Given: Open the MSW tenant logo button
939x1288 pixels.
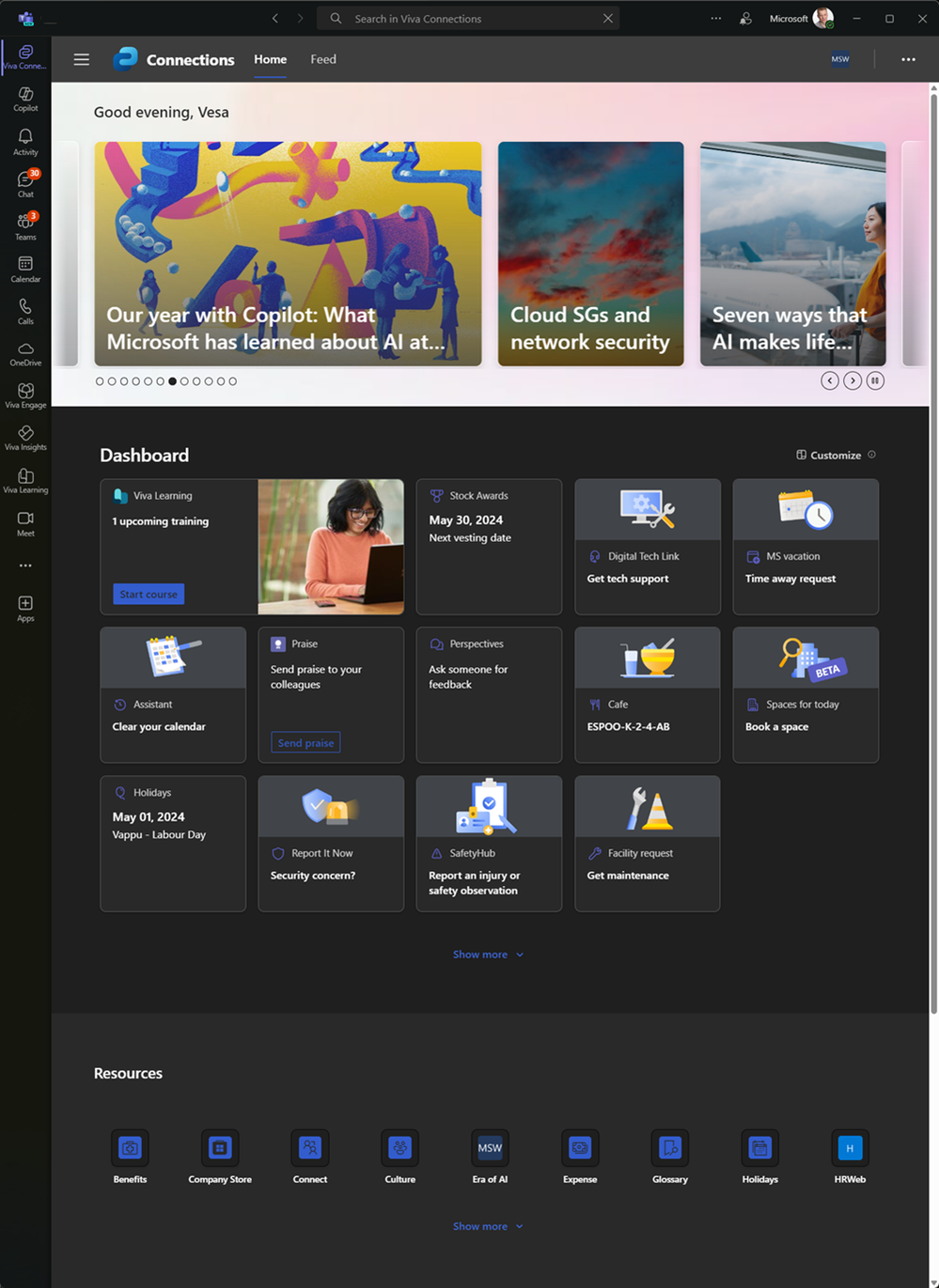Looking at the screenshot, I should pos(840,59).
